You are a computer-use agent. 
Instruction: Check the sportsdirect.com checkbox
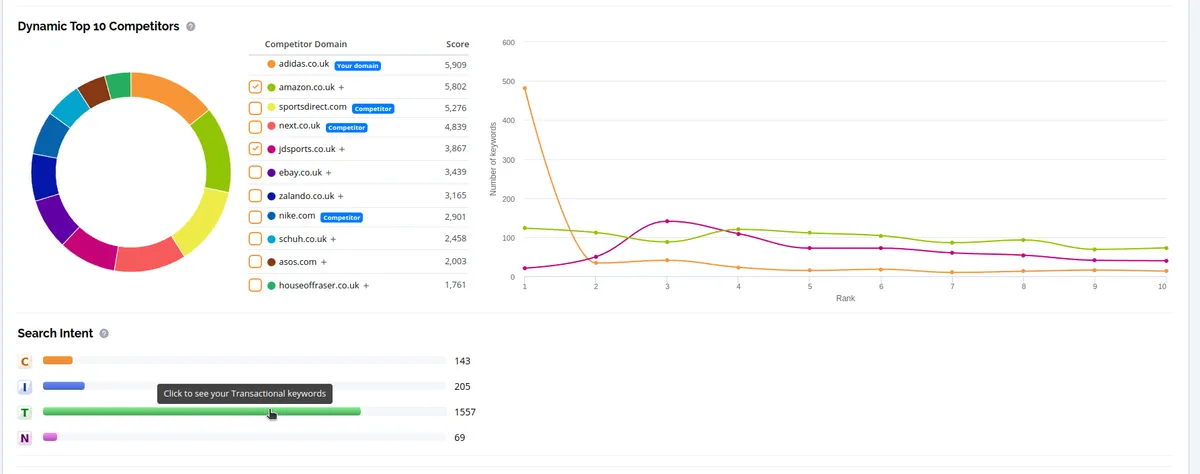pyautogui.click(x=255, y=108)
